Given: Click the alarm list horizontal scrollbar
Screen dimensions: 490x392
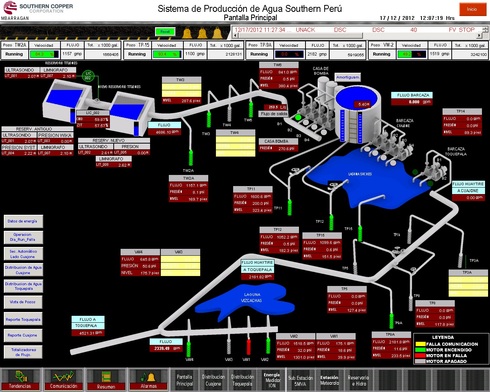Looking at the screenshot, I should pos(298,35).
